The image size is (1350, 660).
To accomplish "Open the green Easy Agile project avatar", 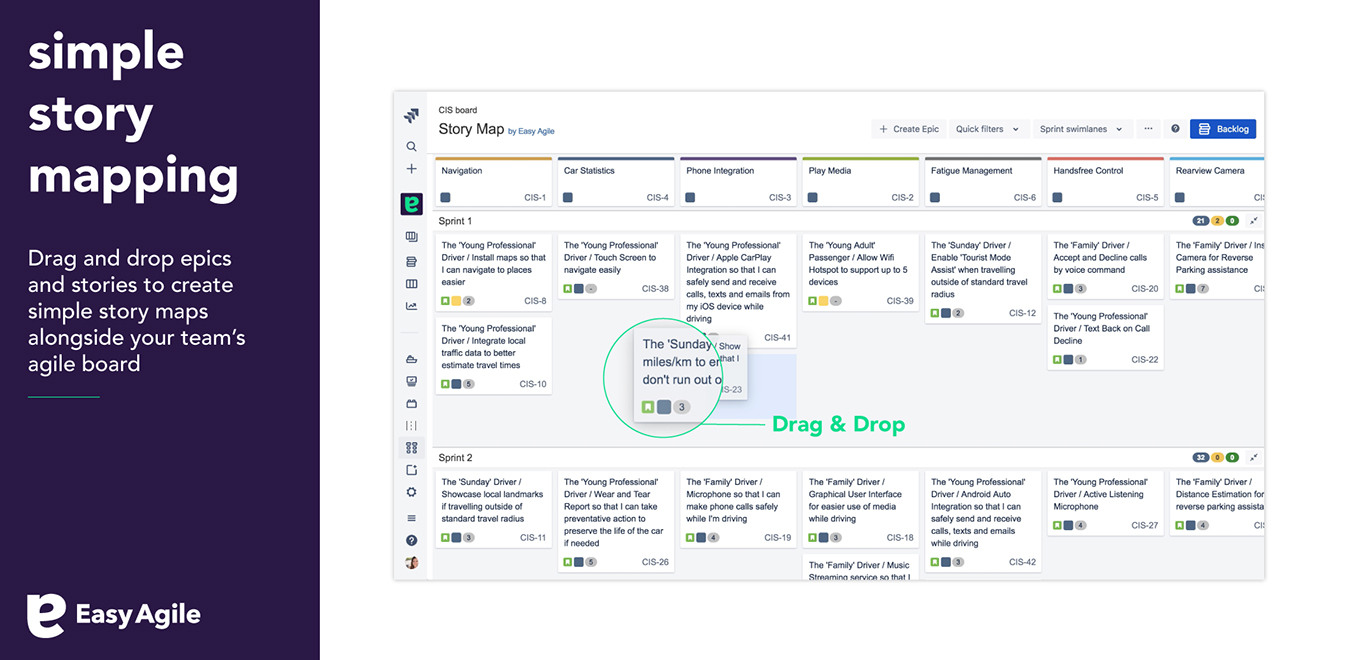I will point(411,204).
